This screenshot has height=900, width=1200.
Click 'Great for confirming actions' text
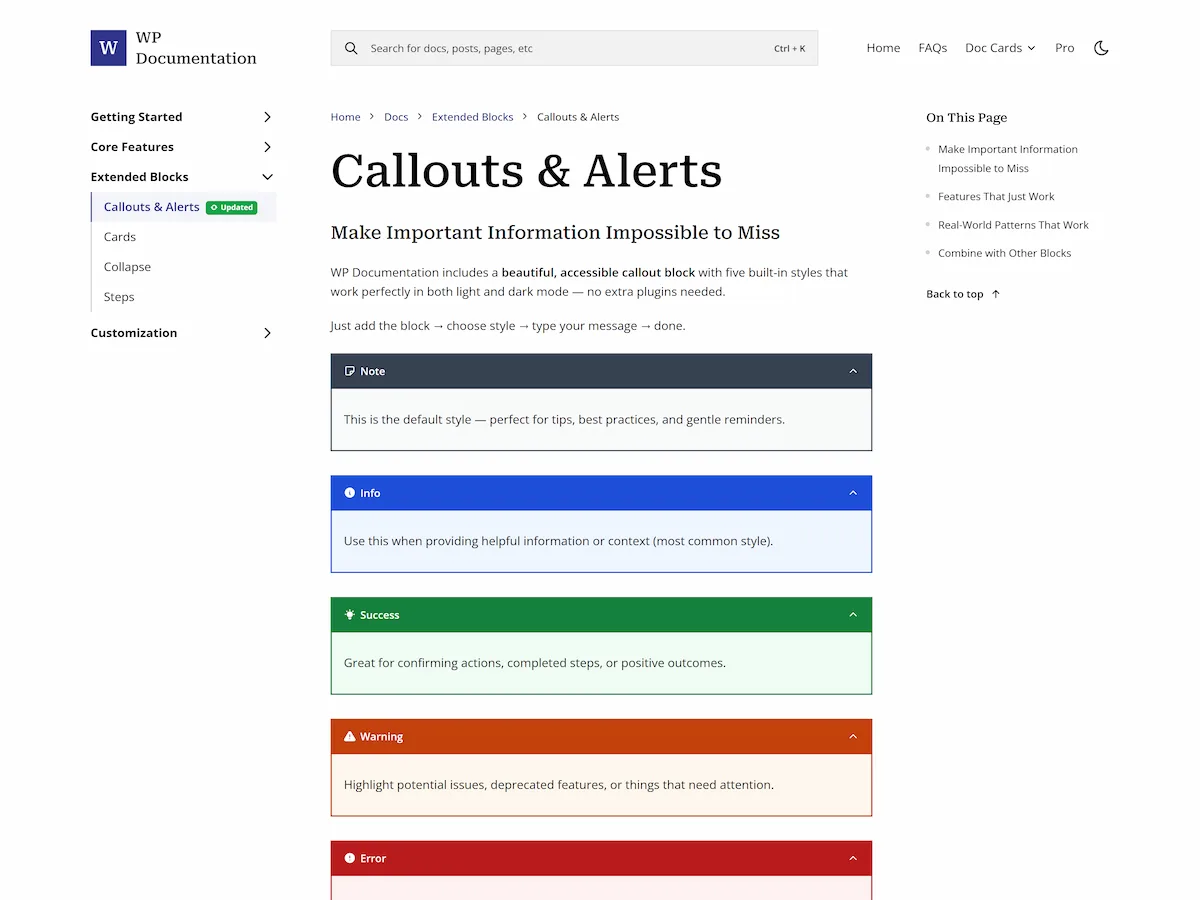[535, 663]
